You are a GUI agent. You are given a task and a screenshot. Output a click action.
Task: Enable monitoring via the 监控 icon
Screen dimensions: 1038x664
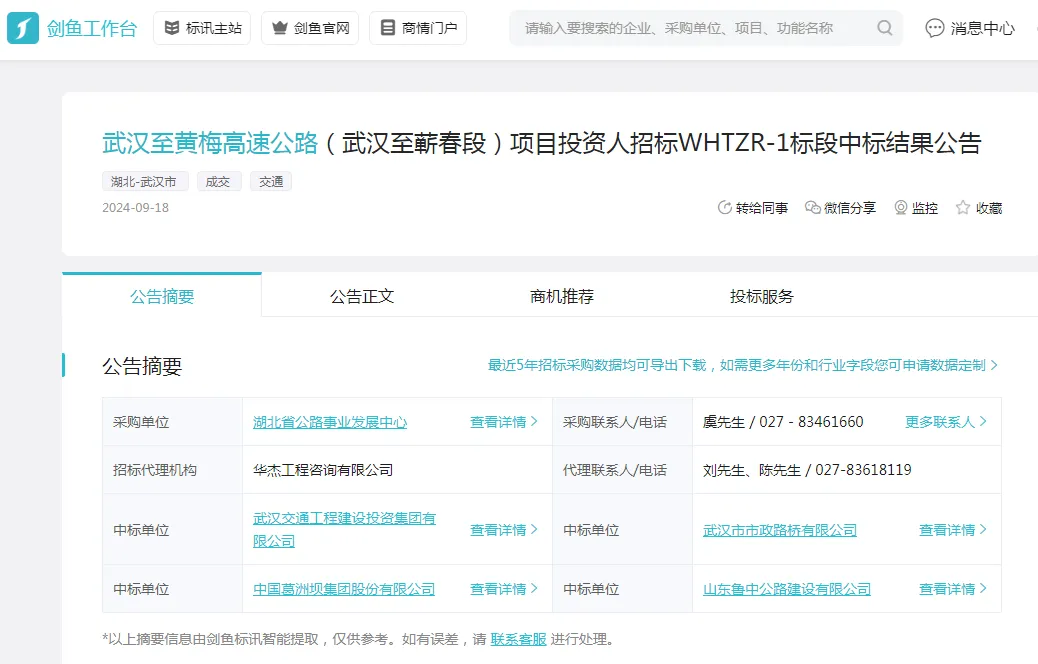(915, 208)
